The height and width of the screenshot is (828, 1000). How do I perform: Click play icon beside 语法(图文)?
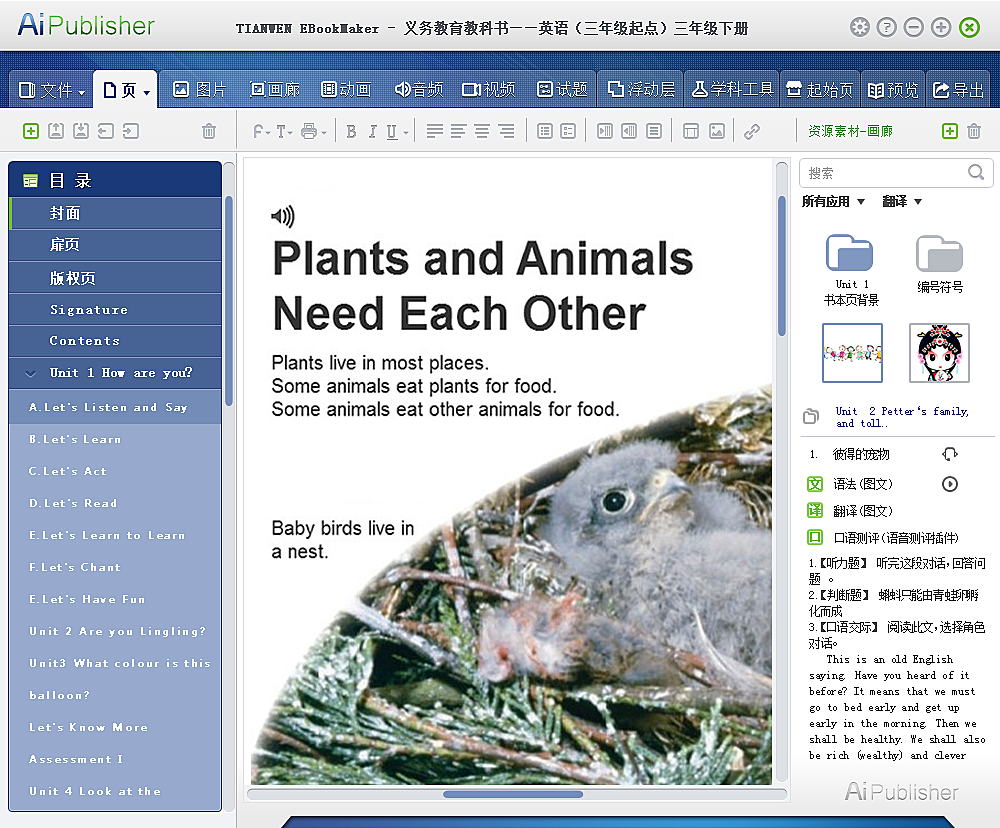point(950,484)
